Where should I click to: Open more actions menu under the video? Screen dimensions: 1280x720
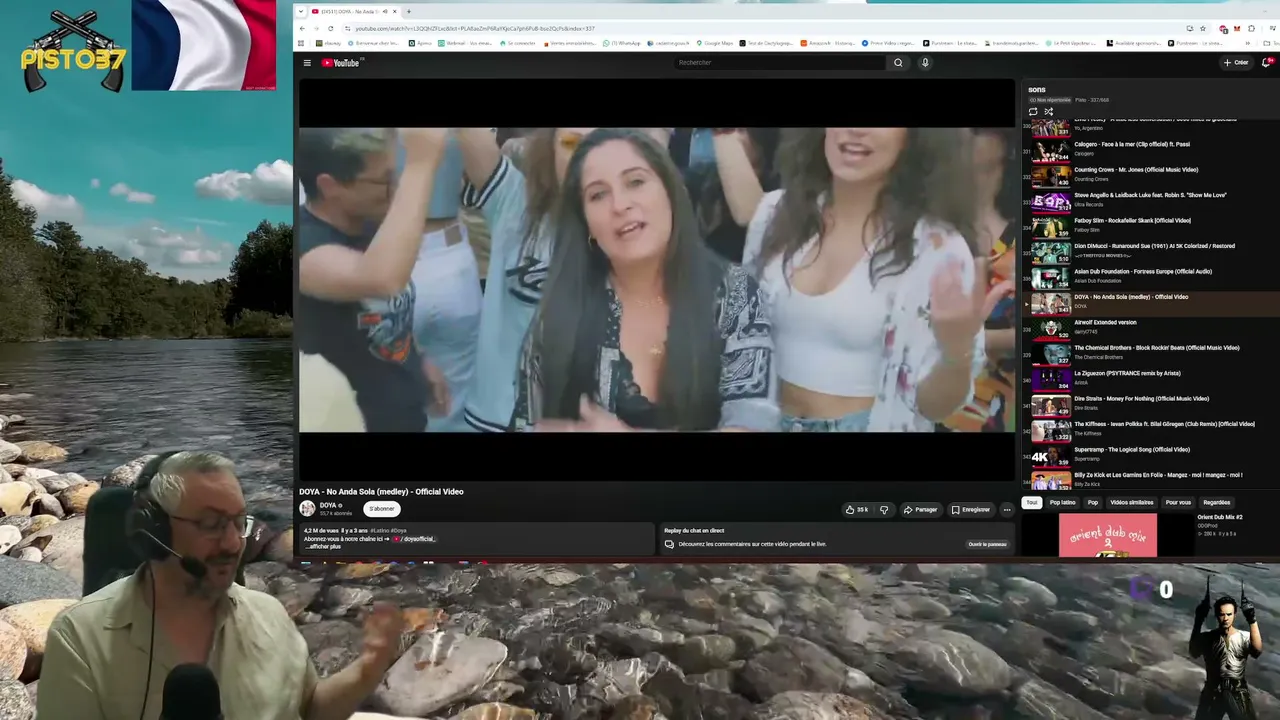point(1007,510)
